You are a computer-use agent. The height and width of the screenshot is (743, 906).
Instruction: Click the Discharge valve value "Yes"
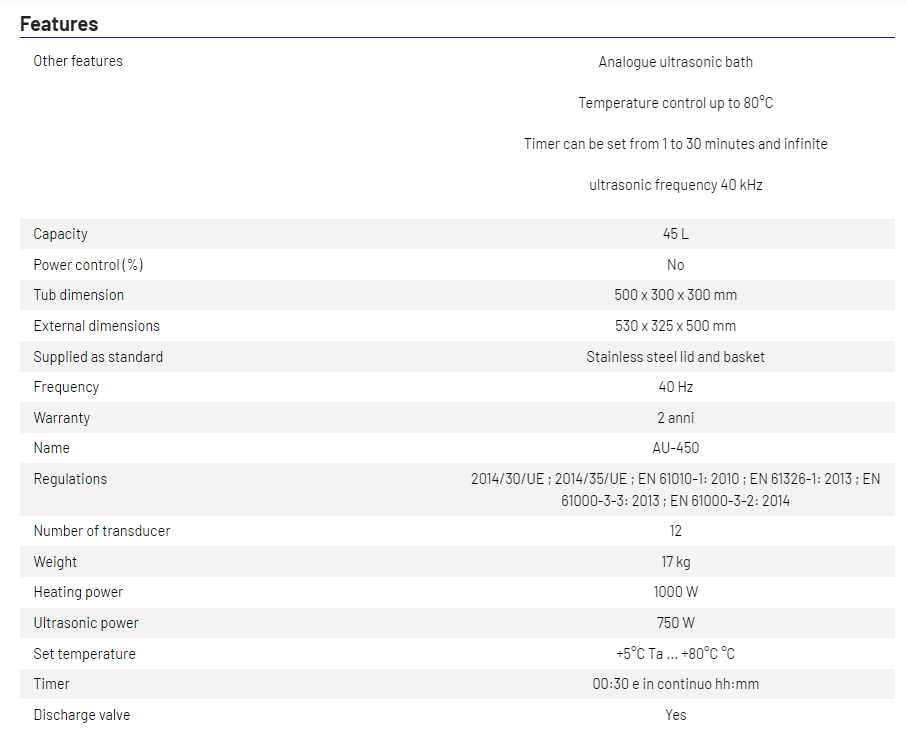click(x=676, y=715)
